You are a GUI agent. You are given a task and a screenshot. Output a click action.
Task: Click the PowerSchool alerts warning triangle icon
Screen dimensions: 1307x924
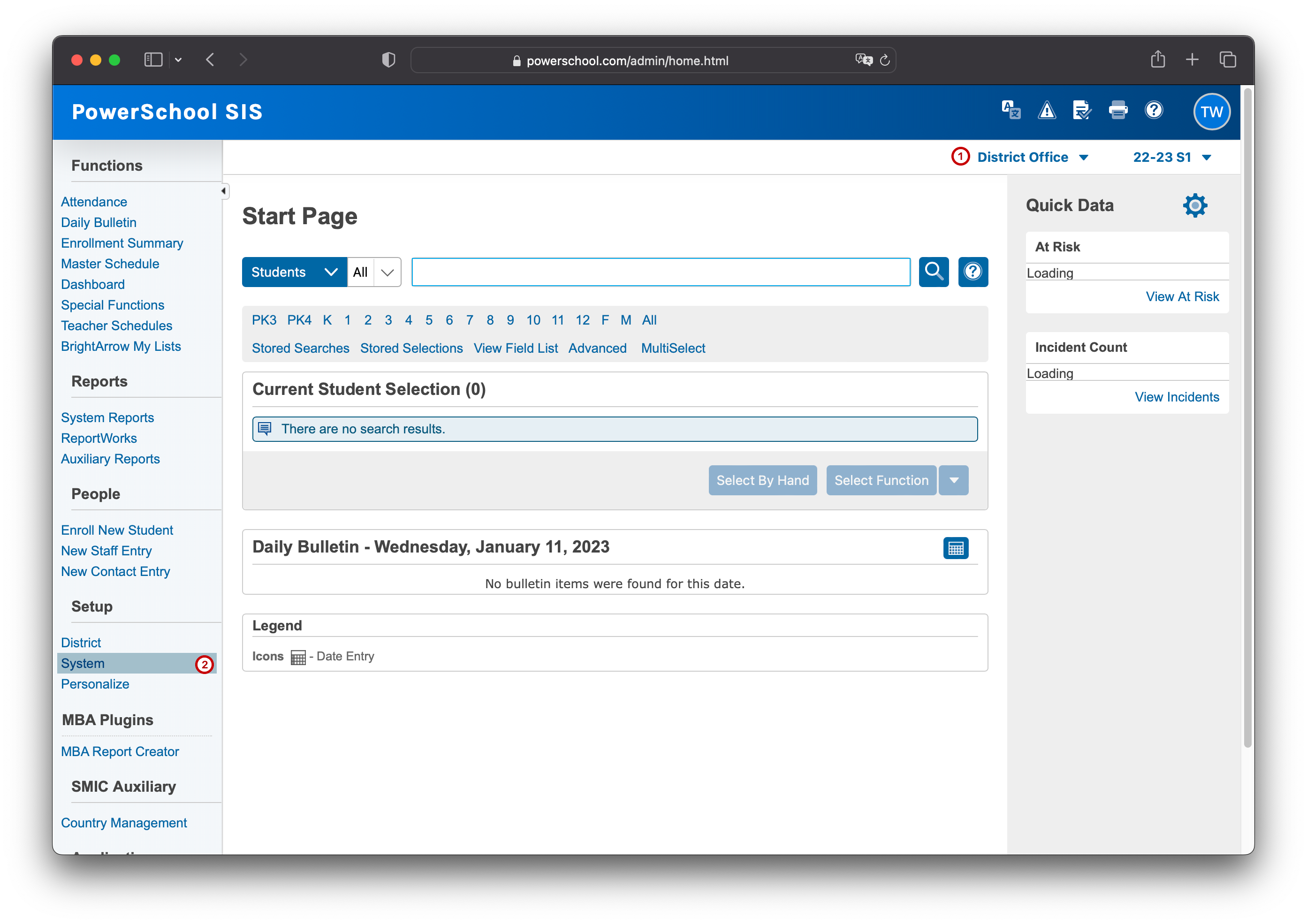[x=1046, y=110]
